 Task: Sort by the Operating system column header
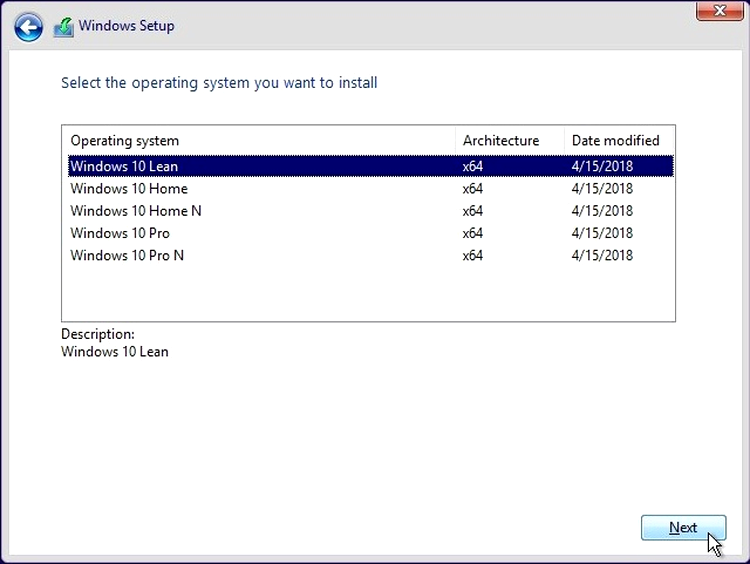(124, 141)
